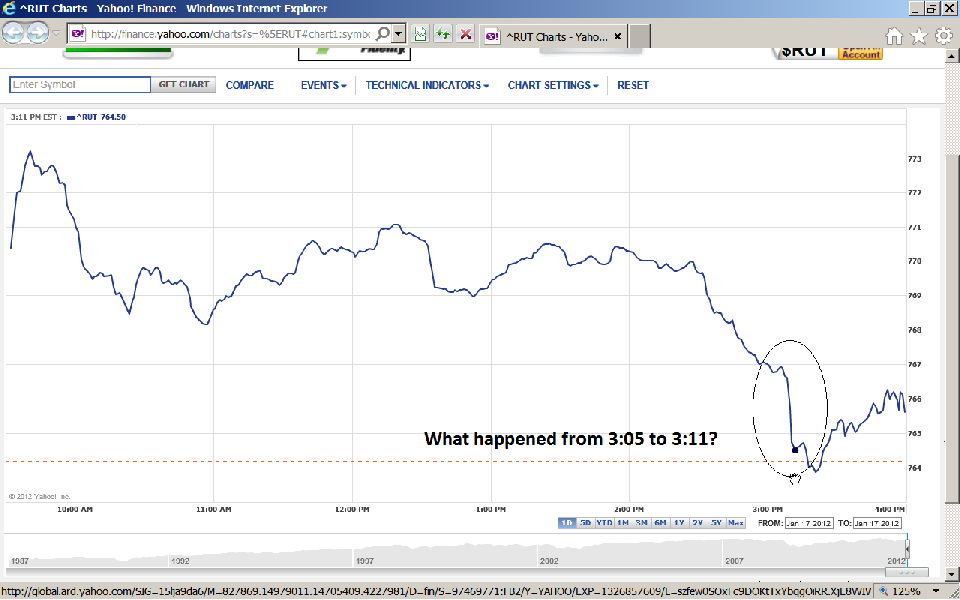Viewport: 960px width, 600px height.
Task: Open the recent pages dropdown arrow beside Forward
Action: [56, 32]
